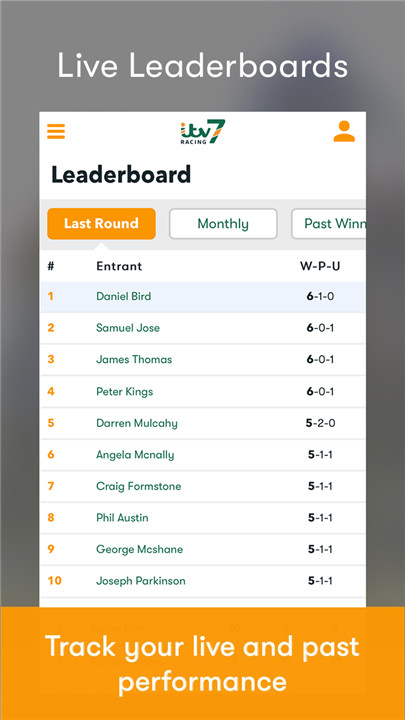Open the hamburger menu icon

(x=56, y=131)
